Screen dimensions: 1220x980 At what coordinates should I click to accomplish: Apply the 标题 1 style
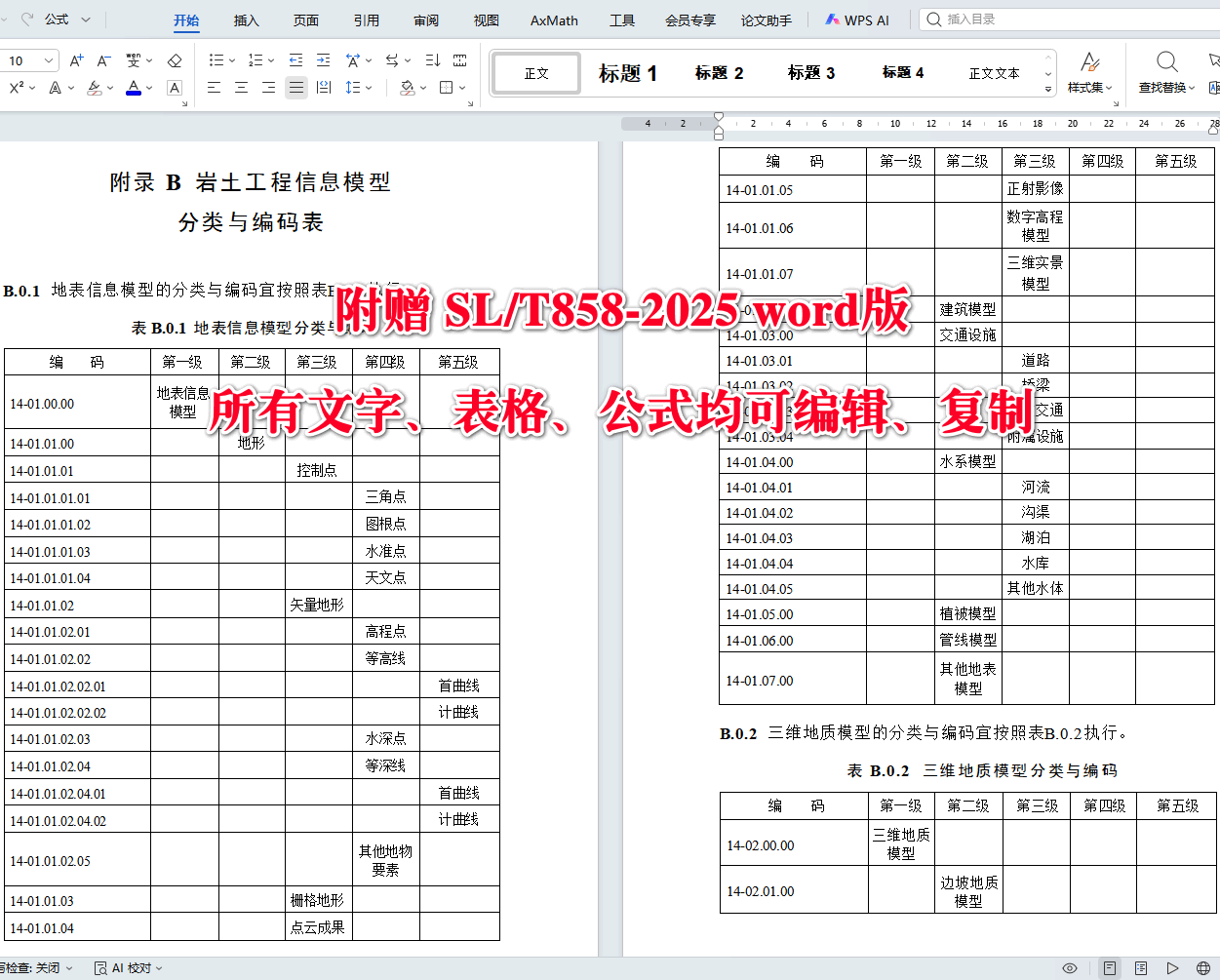(x=628, y=73)
